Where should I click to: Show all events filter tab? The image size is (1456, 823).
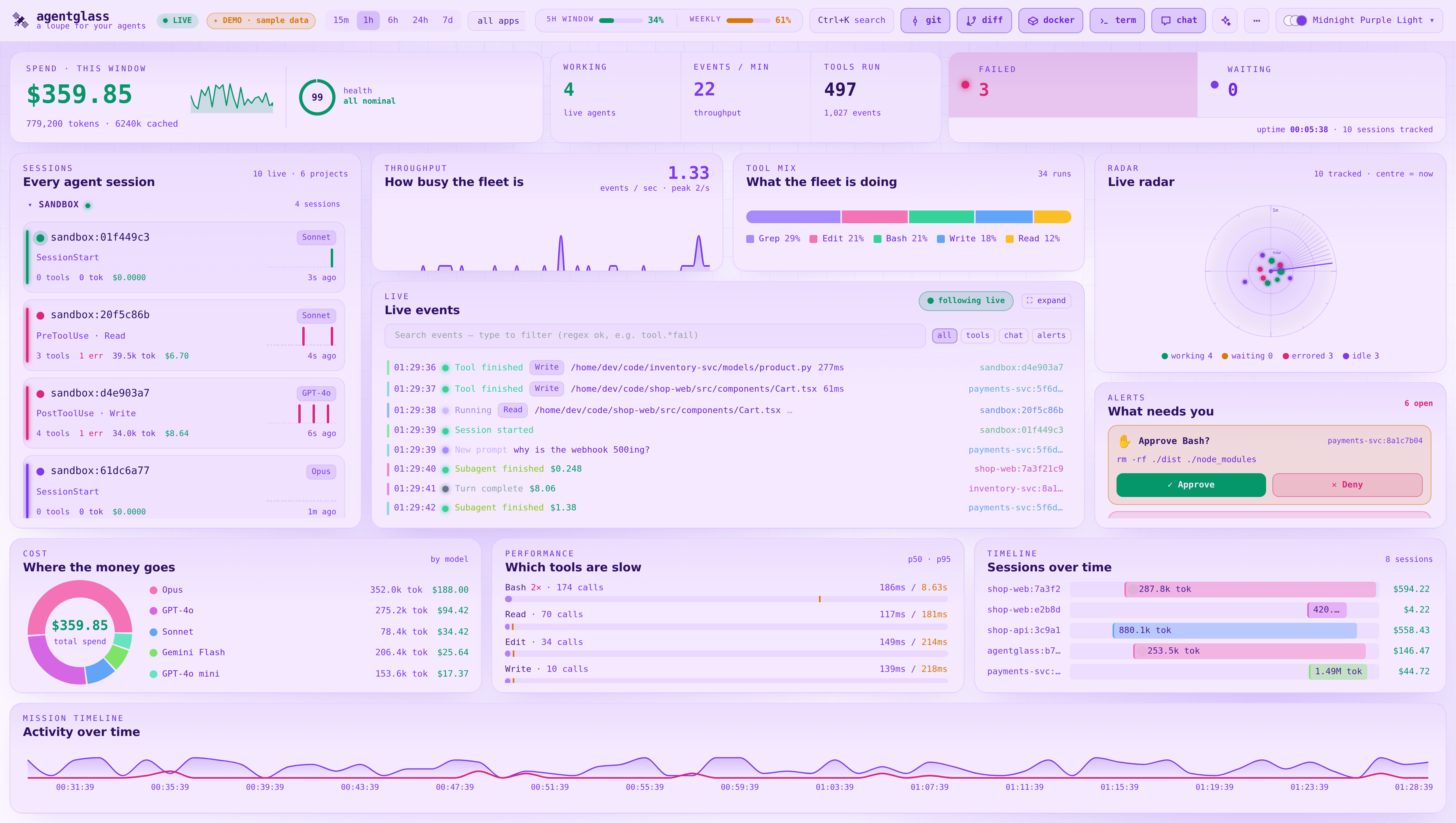point(944,336)
